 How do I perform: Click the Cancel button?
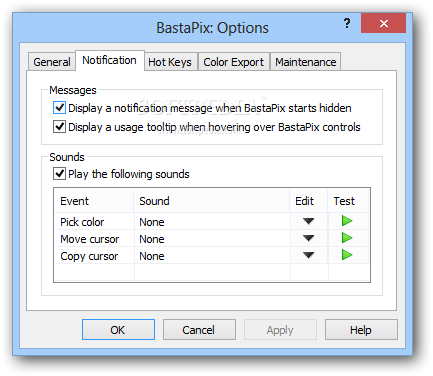[x=199, y=330]
